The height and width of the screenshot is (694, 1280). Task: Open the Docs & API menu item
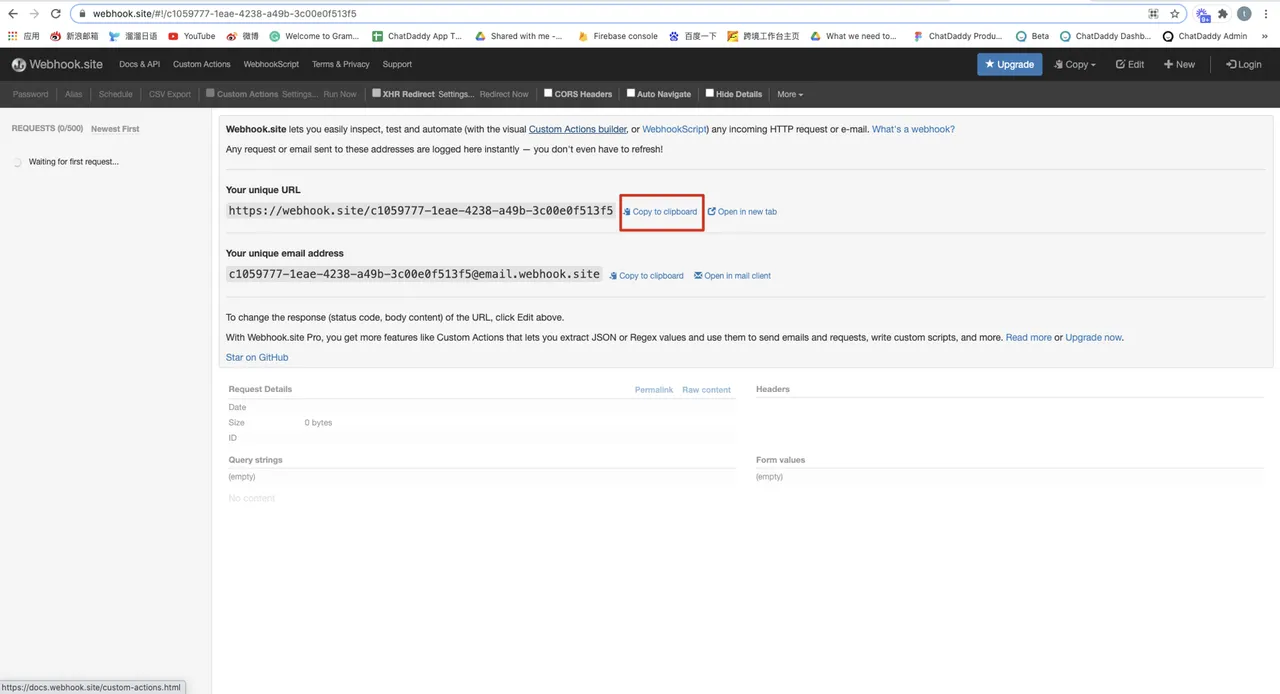coord(139,64)
